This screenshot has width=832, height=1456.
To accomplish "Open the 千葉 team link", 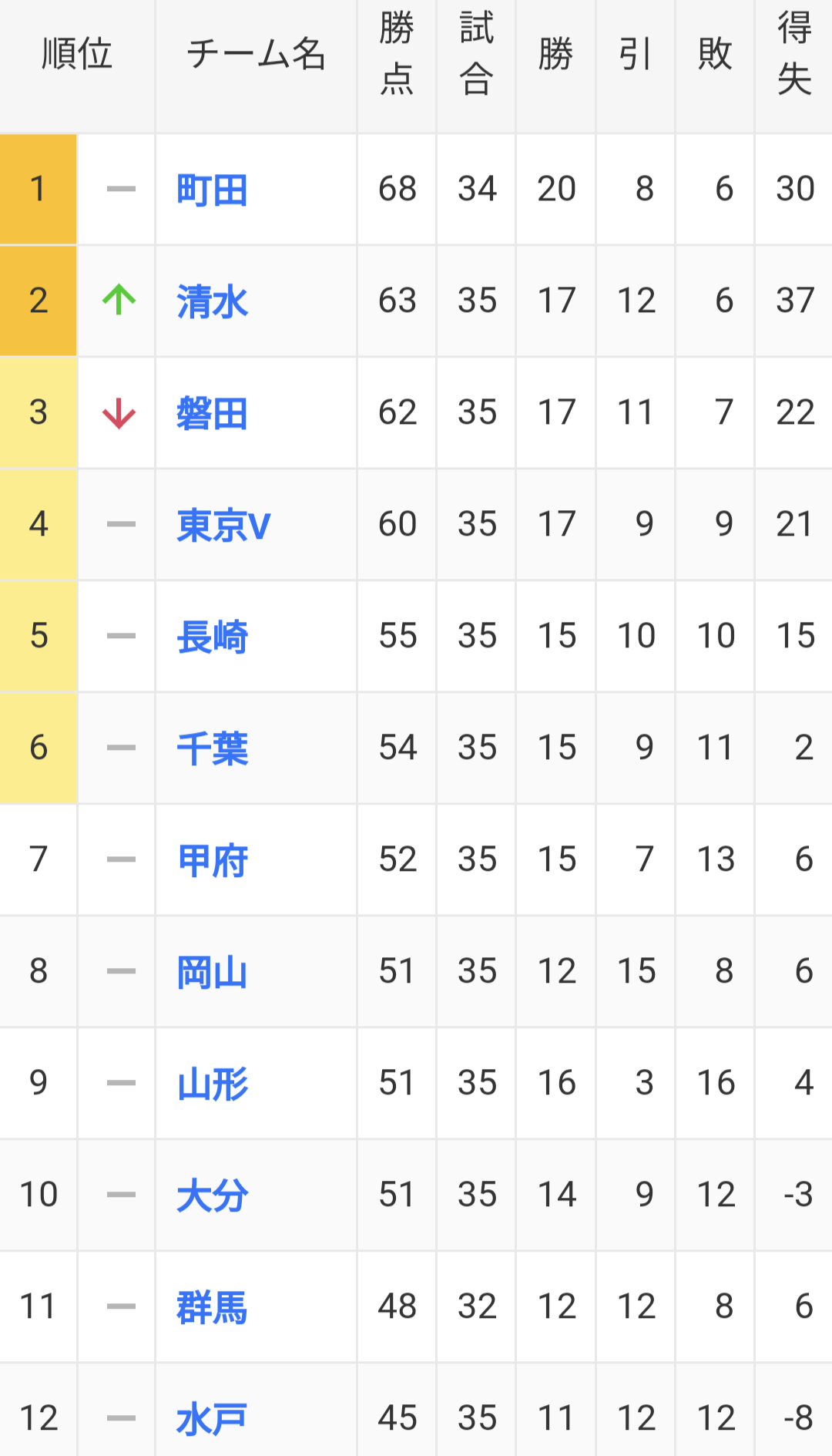I will [212, 748].
